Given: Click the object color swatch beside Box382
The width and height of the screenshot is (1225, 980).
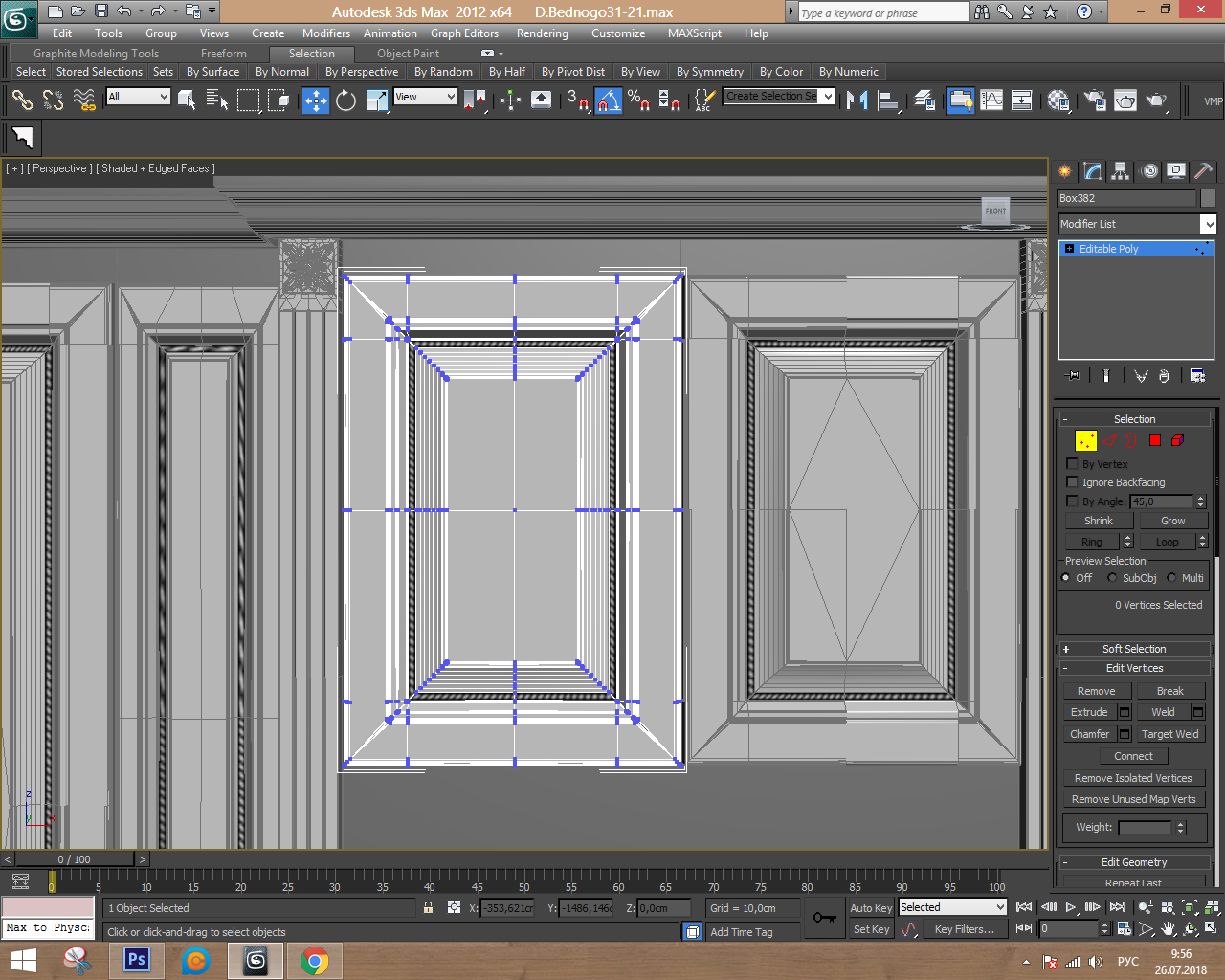Looking at the screenshot, I should [x=1208, y=198].
